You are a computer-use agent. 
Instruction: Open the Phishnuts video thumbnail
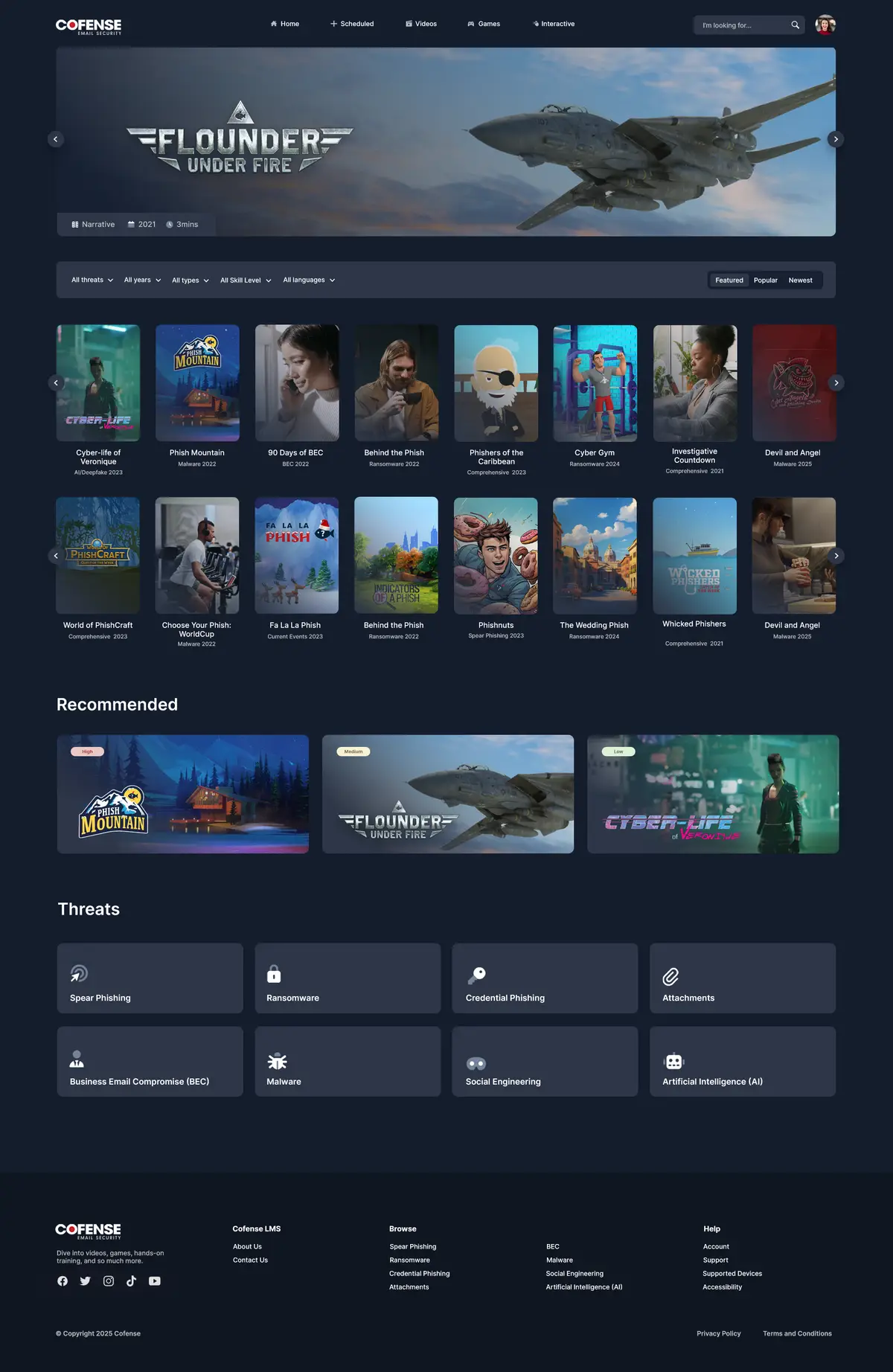click(x=496, y=556)
